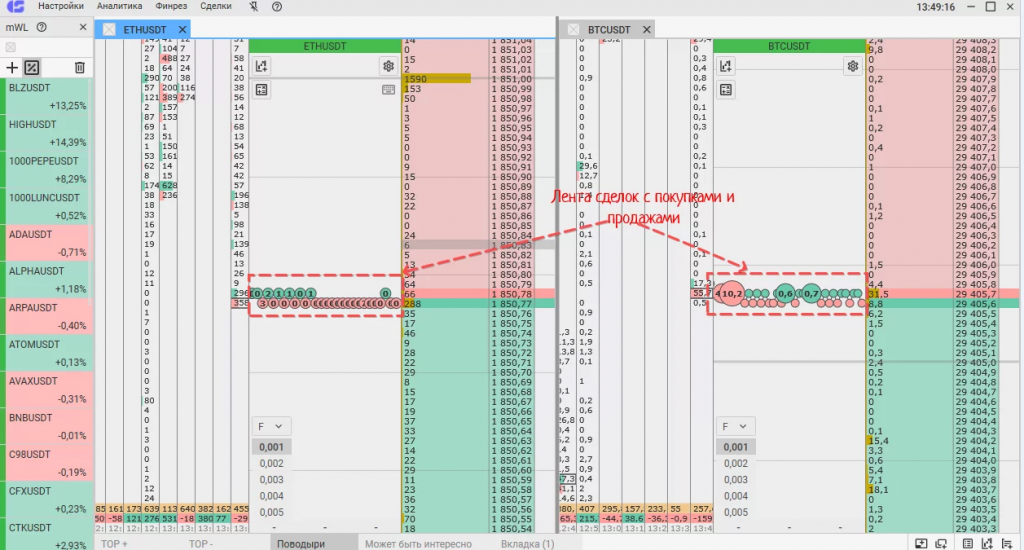The image size is (1024, 550).
Task: Open the BTCUSDT panel gear settings
Action: click(853, 66)
